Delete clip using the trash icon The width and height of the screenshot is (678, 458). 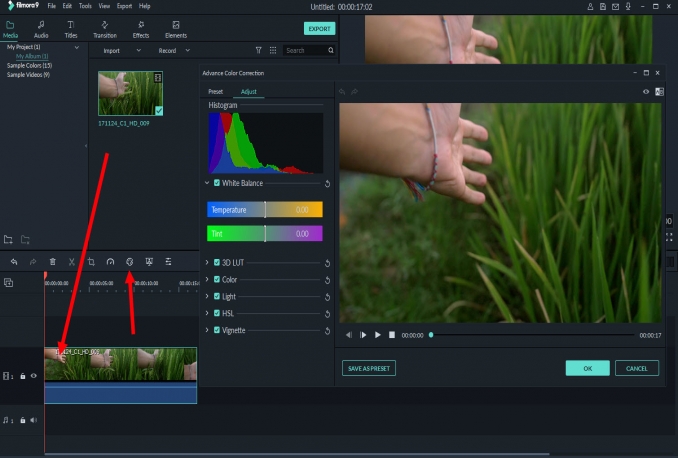tap(52, 261)
